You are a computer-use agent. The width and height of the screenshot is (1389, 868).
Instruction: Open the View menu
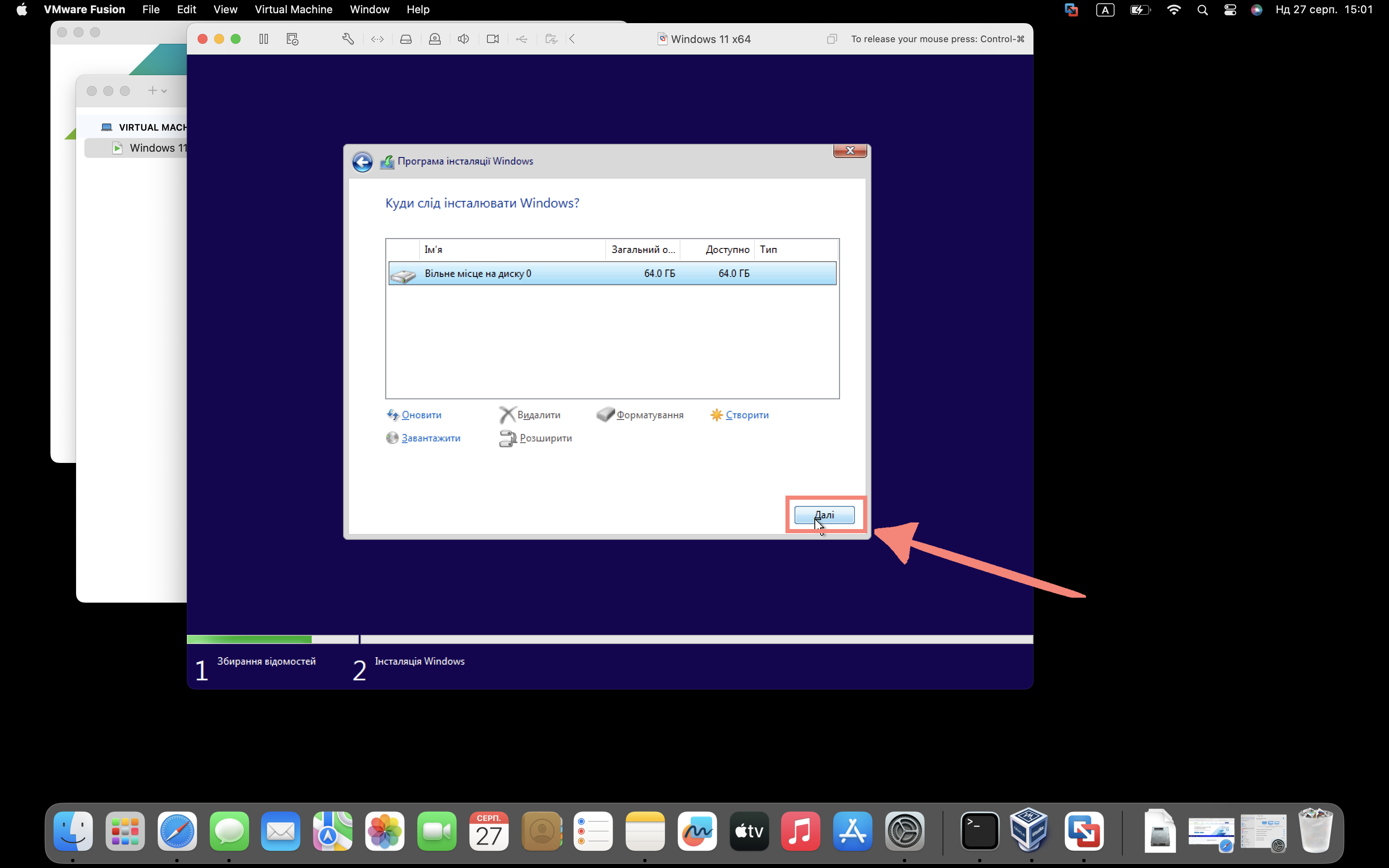pyautogui.click(x=225, y=9)
